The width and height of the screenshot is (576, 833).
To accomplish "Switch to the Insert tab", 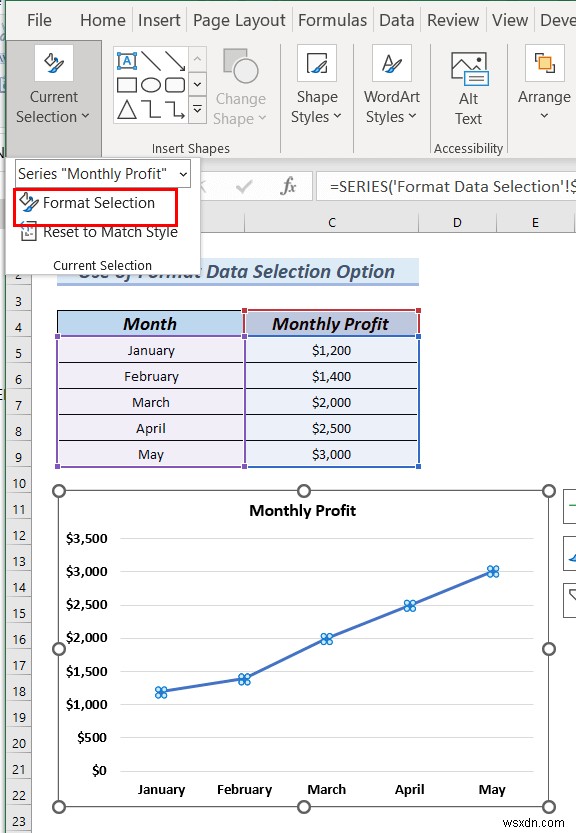I will click(x=159, y=20).
